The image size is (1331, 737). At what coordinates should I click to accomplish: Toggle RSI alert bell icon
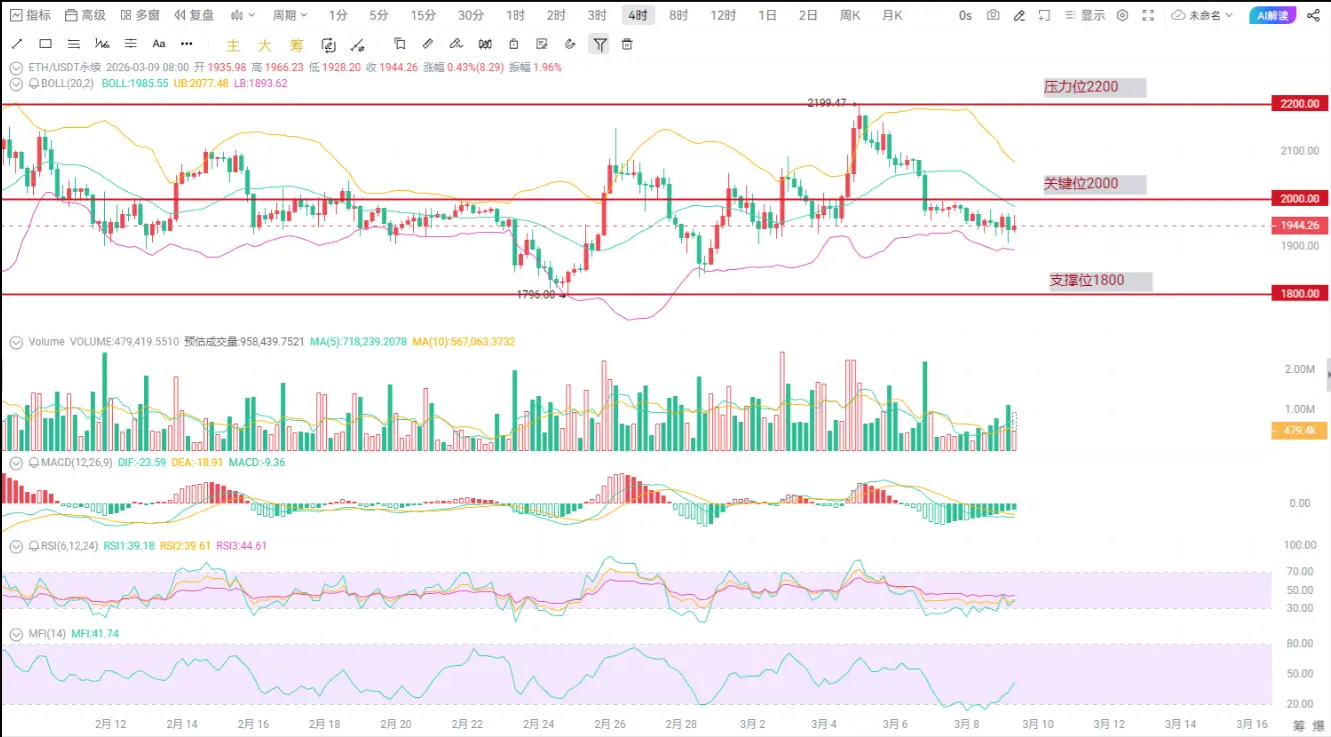pyautogui.click(x=33, y=546)
